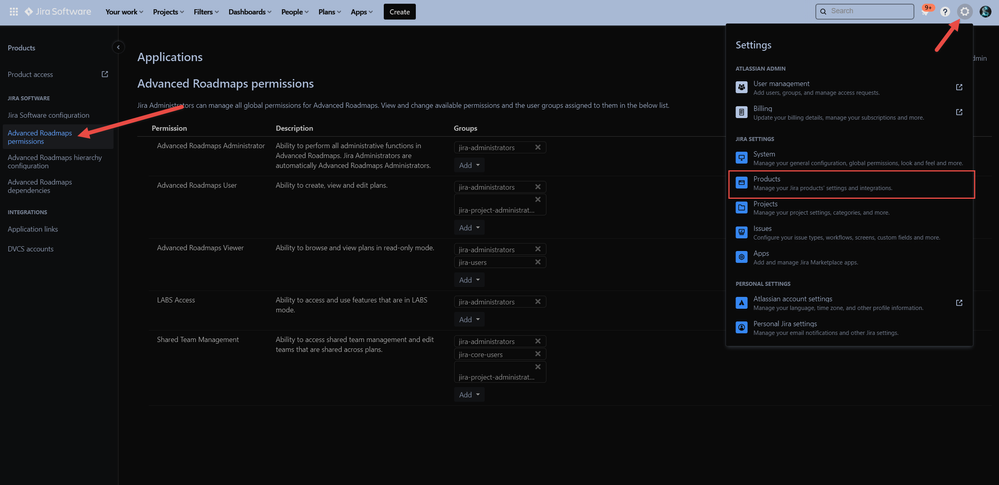Viewport: 999px width, 485px height.
Task: Remove jira-users from Advanced Roadmaps Viewer
Action: tap(538, 262)
